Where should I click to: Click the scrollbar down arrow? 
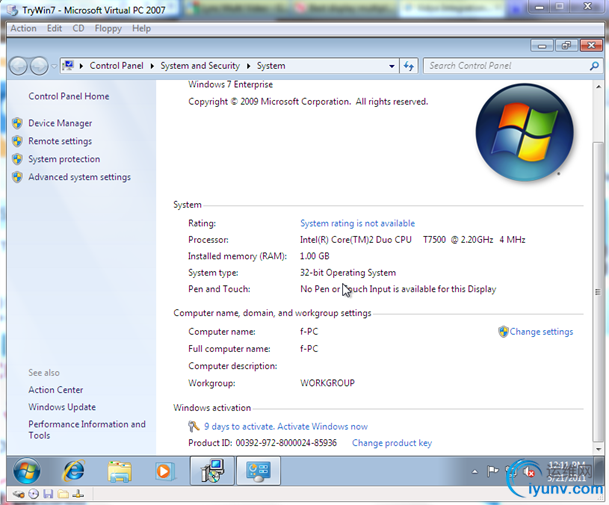click(x=598, y=449)
